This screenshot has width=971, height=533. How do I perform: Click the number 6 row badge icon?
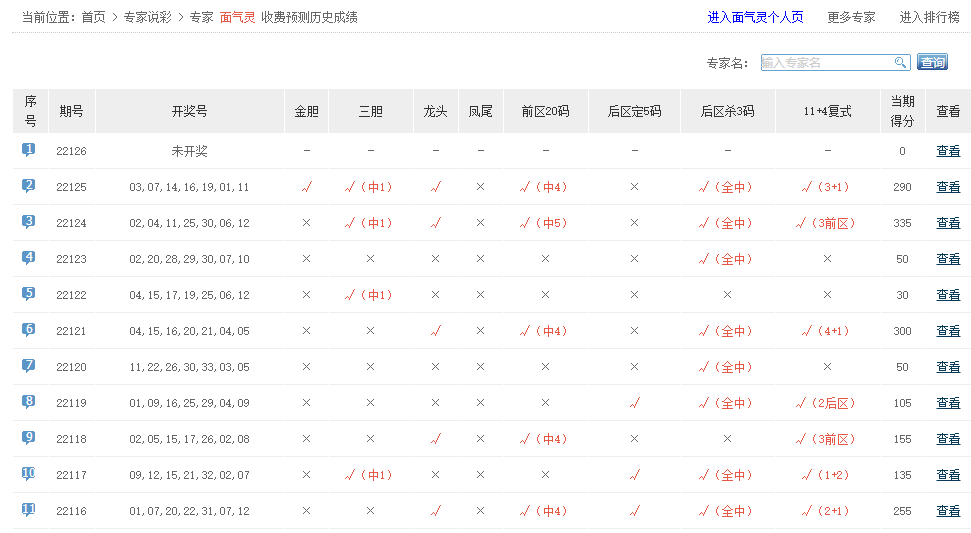pyautogui.click(x=28, y=330)
